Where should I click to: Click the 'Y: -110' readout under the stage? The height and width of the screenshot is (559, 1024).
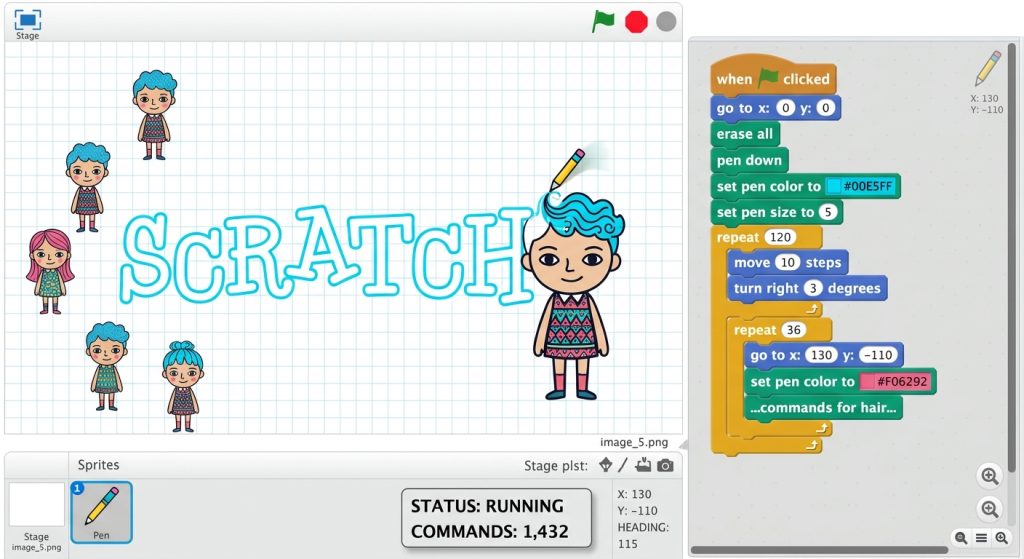pos(637,511)
